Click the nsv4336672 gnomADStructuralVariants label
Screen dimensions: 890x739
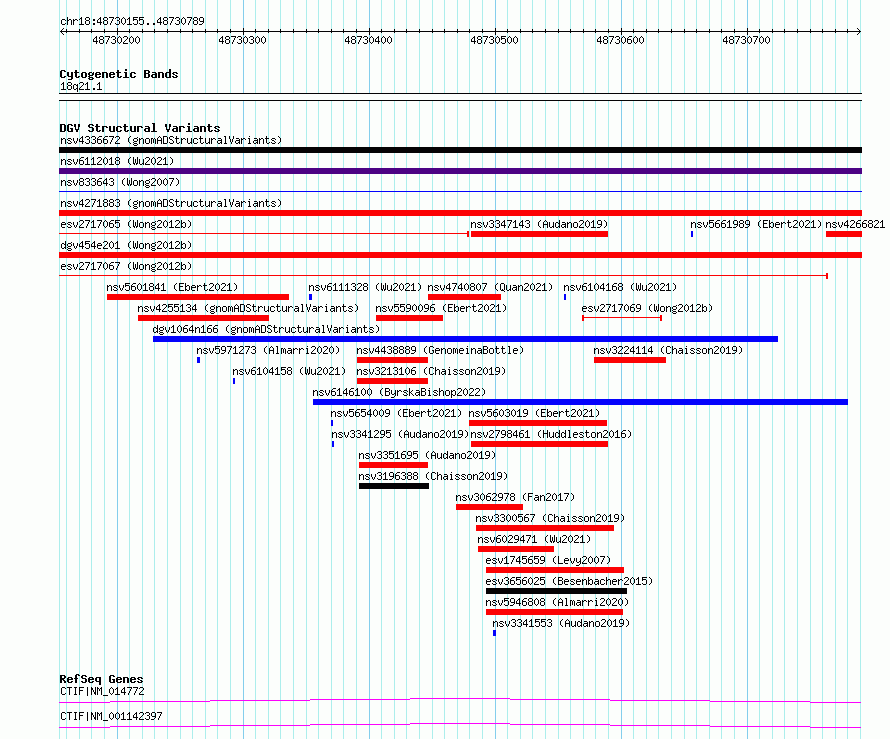tap(171, 140)
